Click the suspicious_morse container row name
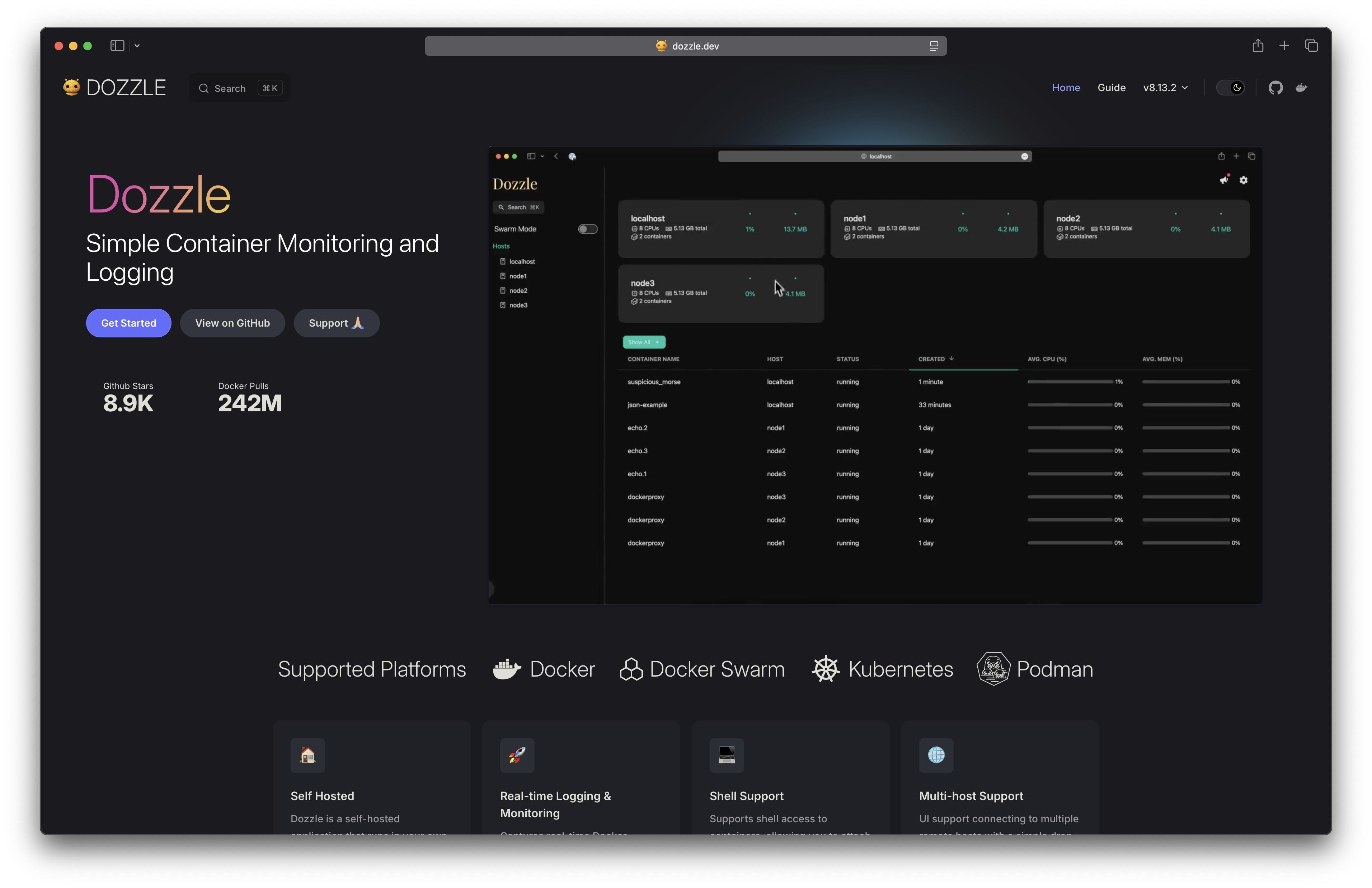Image resolution: width=1372 pixels, height=888 pixels. click(x=653, y=382)
